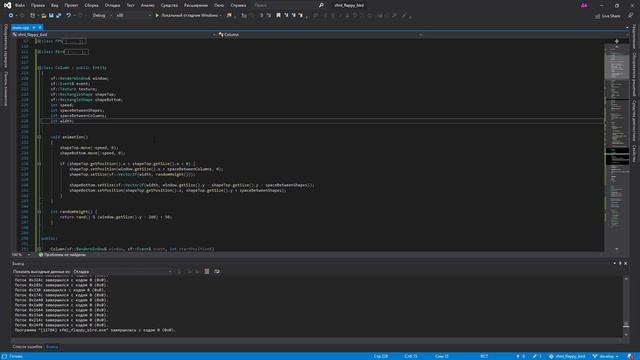Open output panel window position dropdown

[x=615, y=264]
